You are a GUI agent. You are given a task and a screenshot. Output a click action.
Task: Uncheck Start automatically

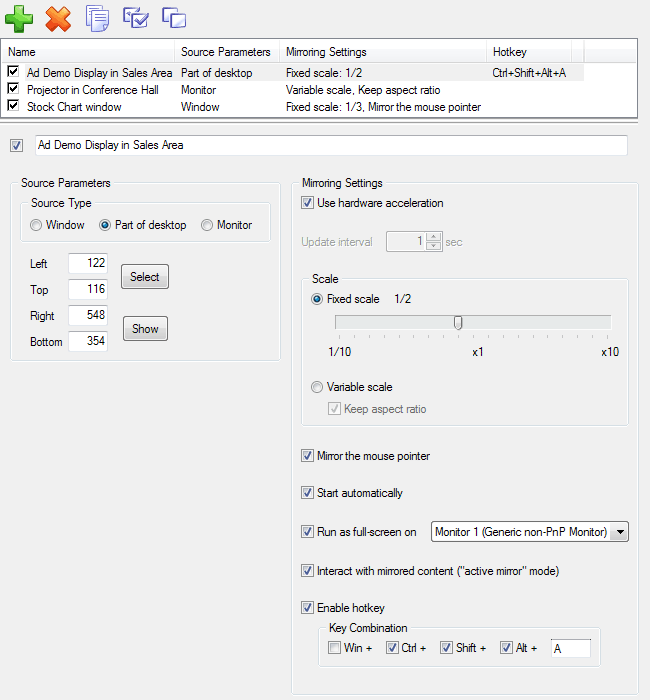tap(307, 493)
